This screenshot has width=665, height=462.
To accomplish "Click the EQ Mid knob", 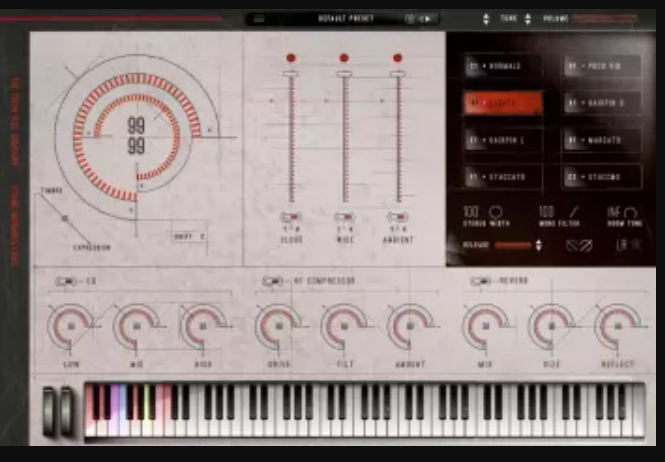I will [x=137, y=326].
